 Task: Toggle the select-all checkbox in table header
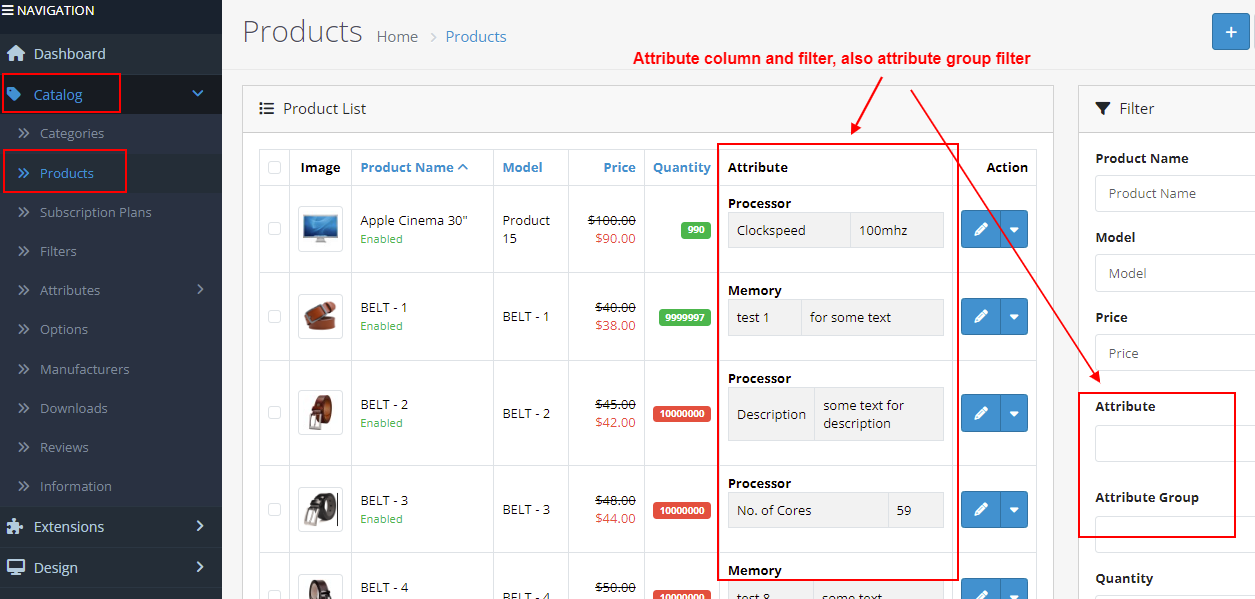pyautogui.click(x=275, y=168)
